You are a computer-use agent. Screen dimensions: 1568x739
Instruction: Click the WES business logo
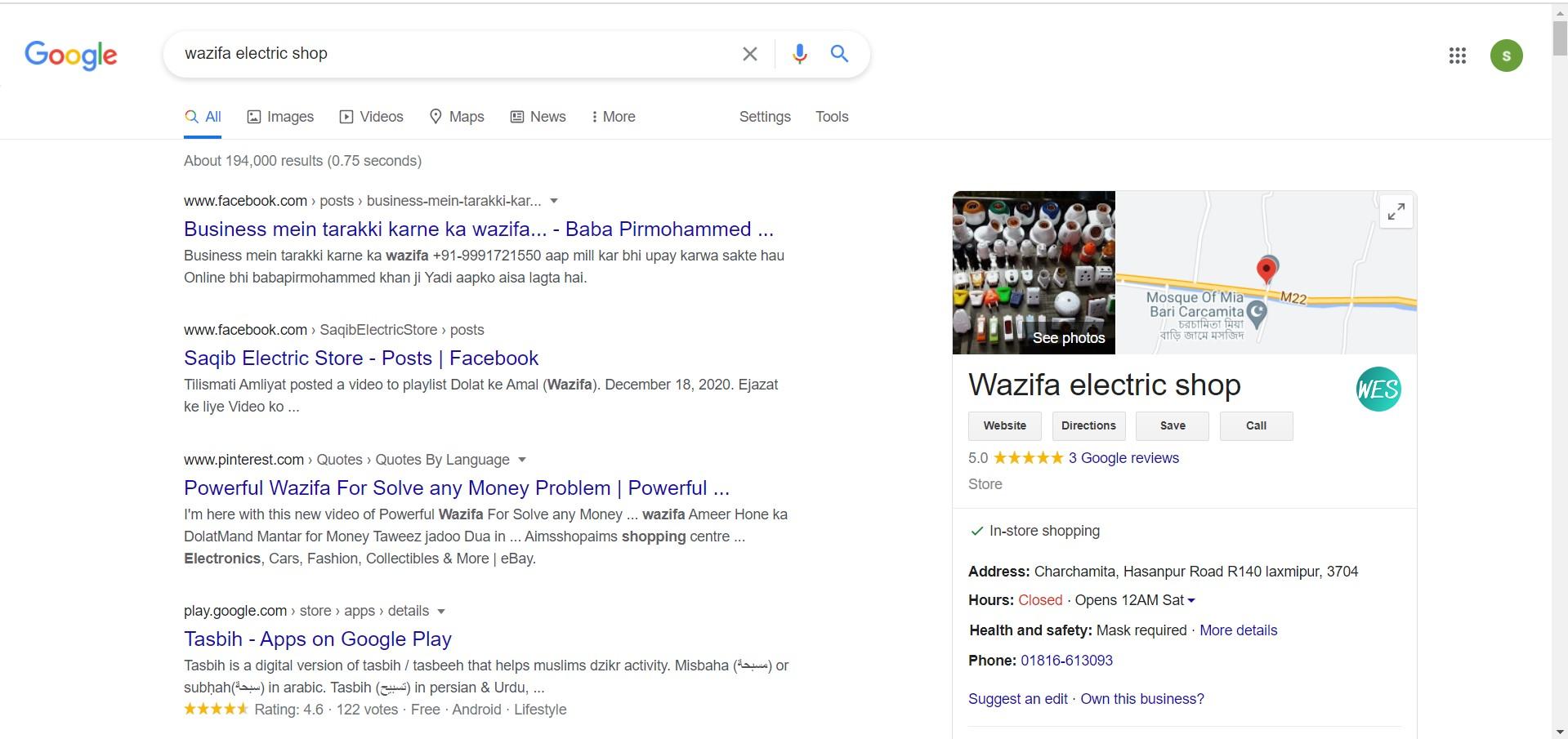(1378, 389)
